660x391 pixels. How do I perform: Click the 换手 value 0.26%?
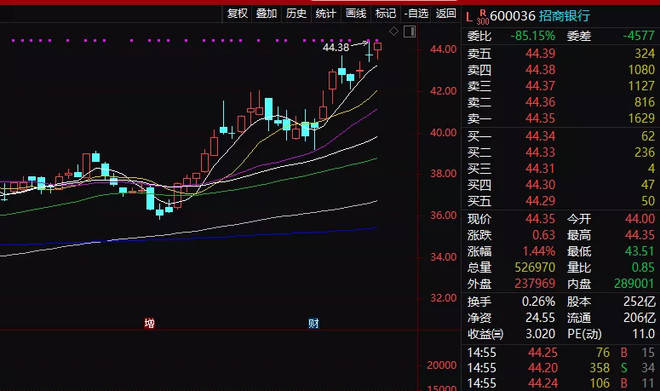point(538,302)
